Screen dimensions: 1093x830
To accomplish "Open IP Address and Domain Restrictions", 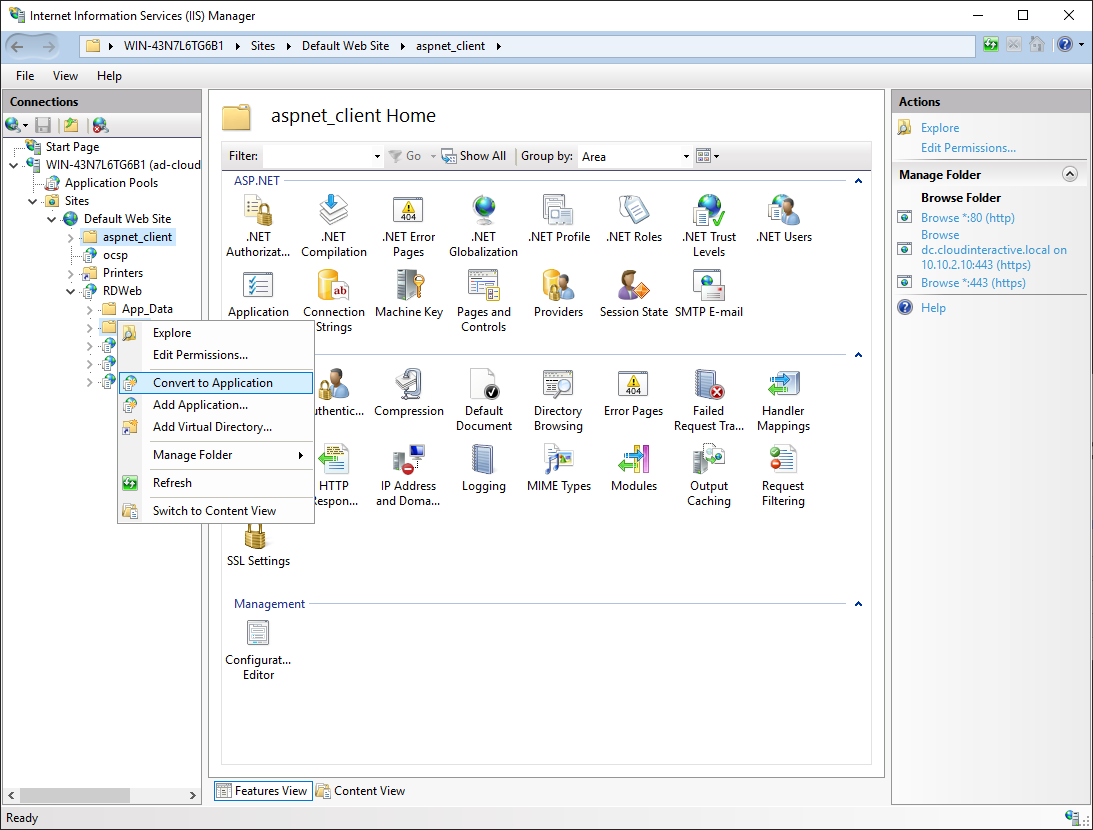I will tap(408, 475).
